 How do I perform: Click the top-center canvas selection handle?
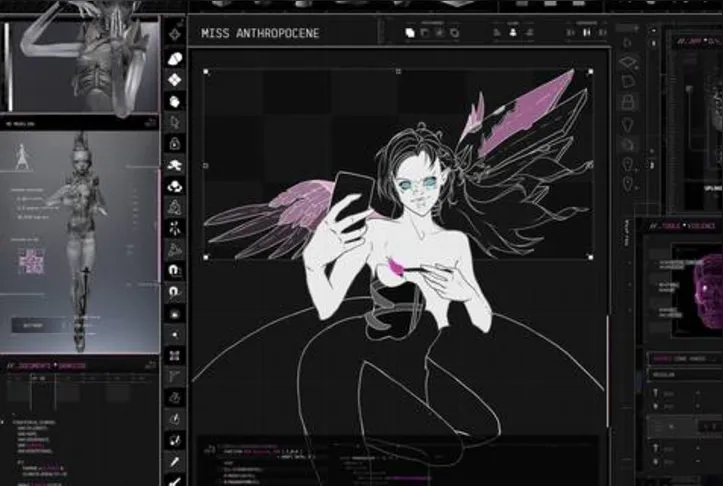[x=398, y=71]
